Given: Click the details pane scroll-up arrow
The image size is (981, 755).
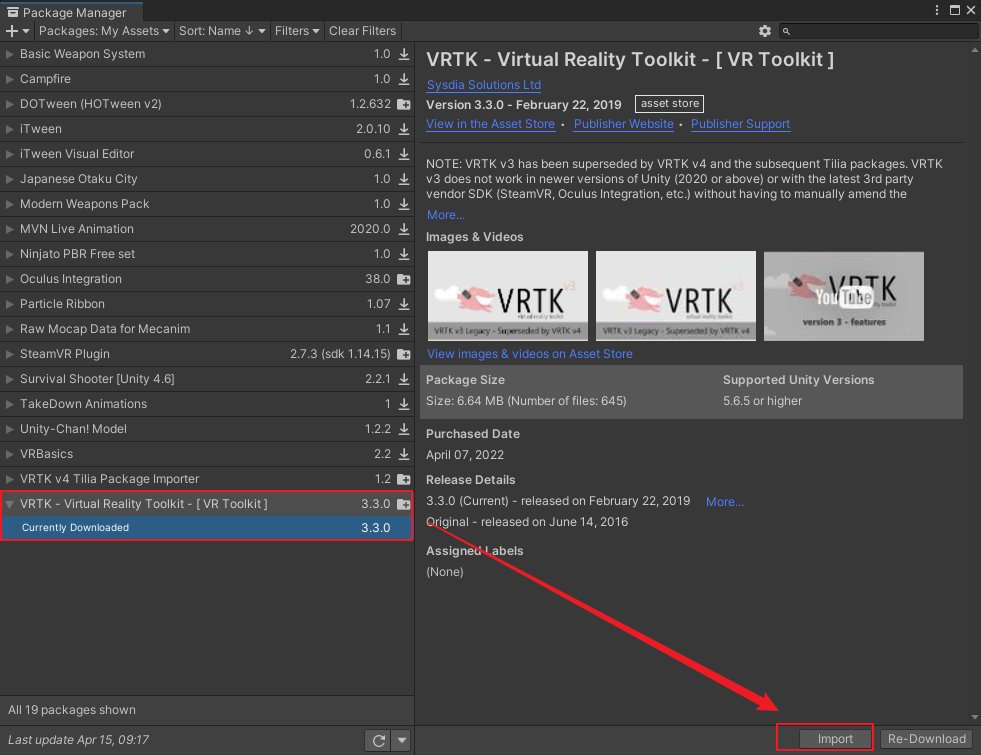Looking at the screenshot, I should tap(975, 50).
